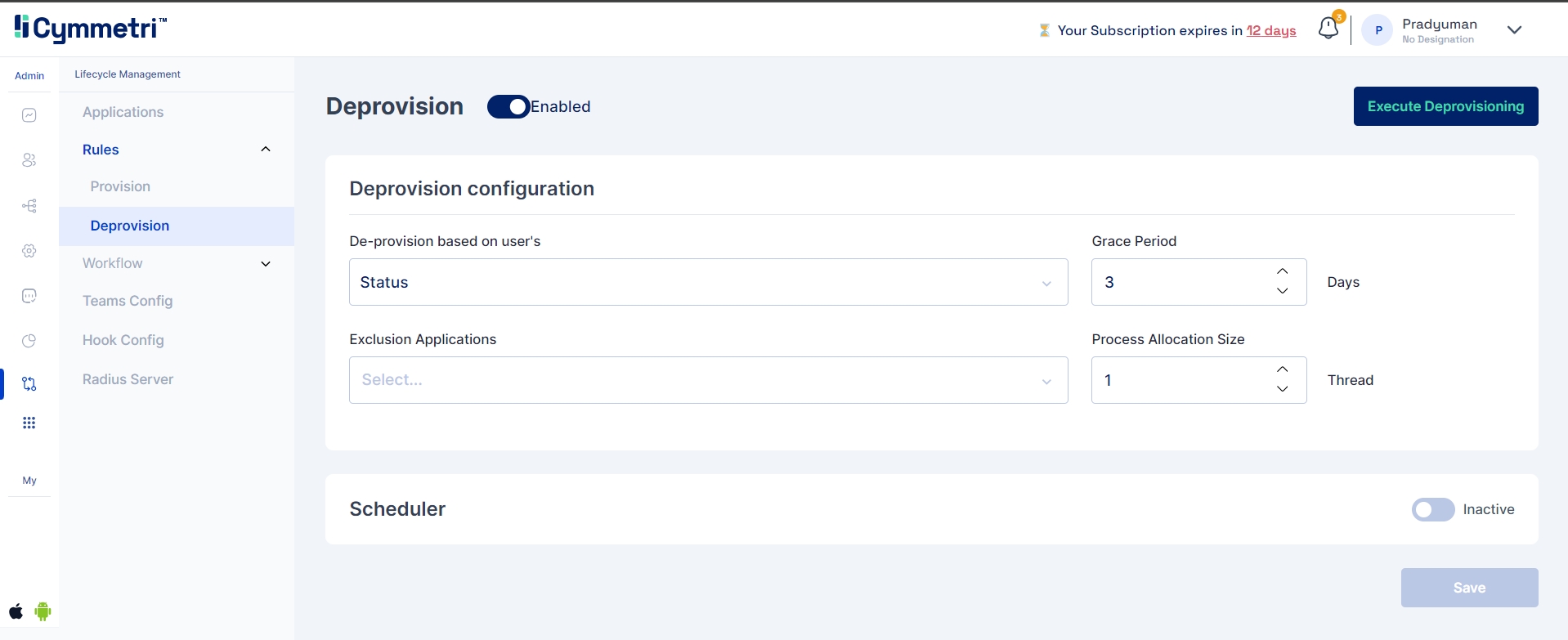This screenshot has height=640, width=1568.
Task: Activate the Scheduler toggle
Action: click(1432, 509)
